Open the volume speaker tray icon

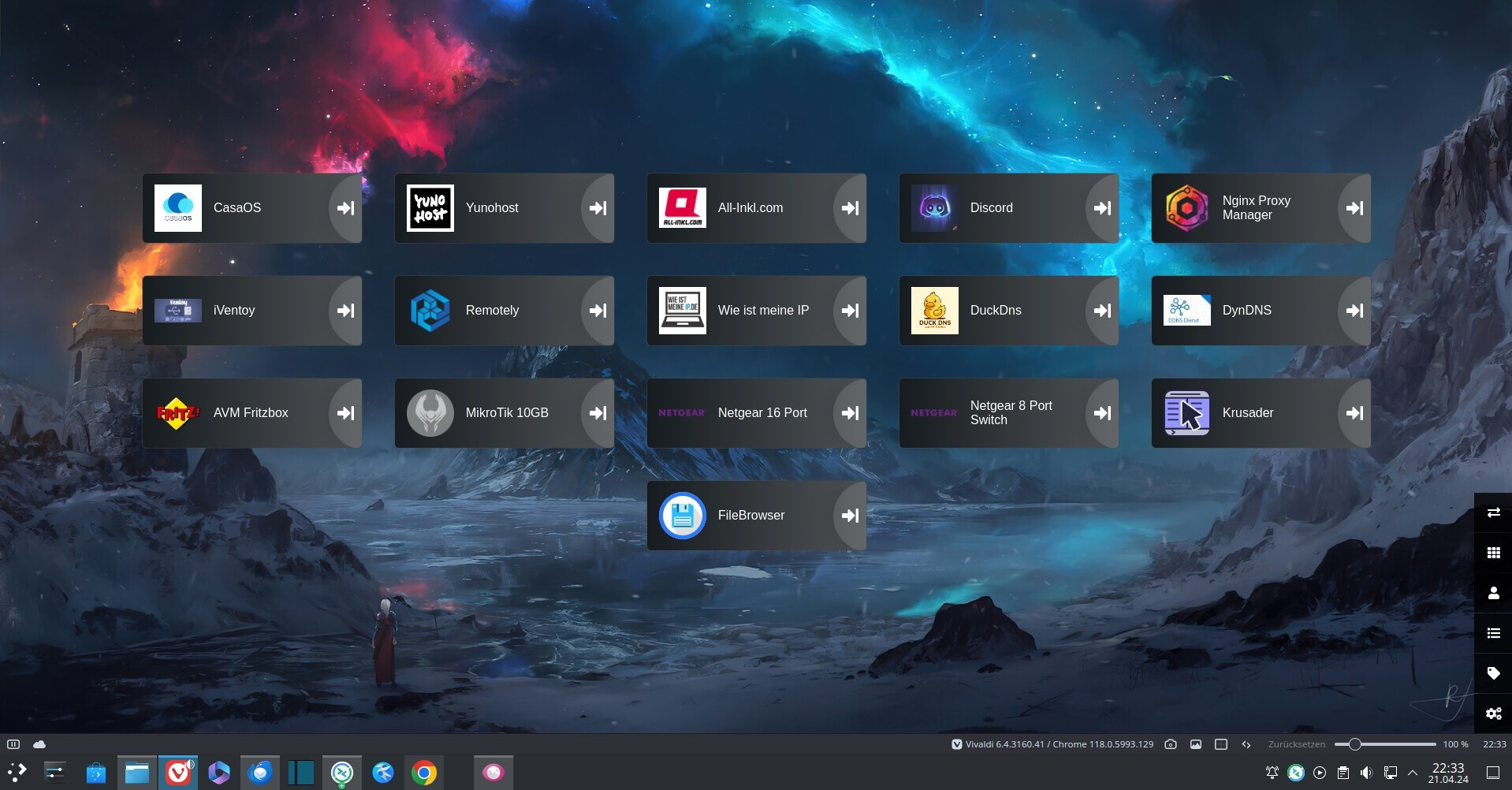pos(1367,773)
